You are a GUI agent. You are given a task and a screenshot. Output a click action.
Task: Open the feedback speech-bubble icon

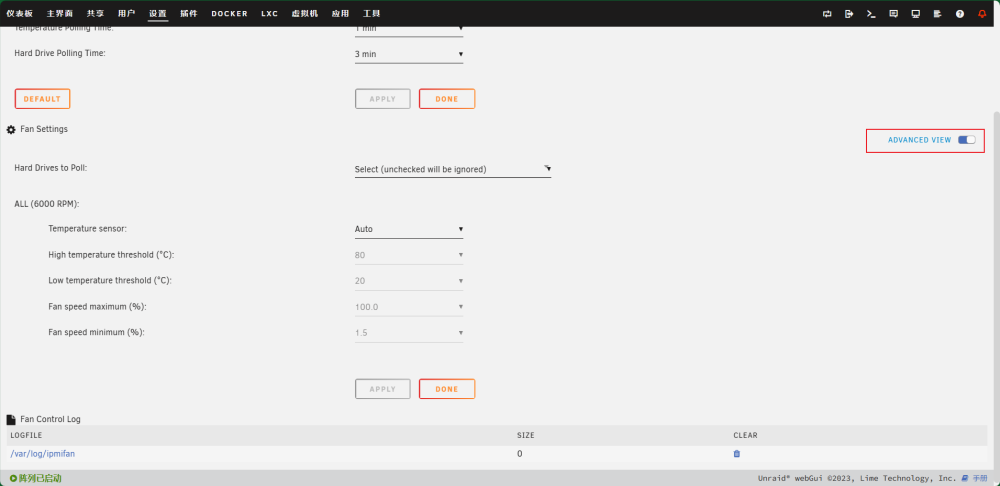coord(893,13)
